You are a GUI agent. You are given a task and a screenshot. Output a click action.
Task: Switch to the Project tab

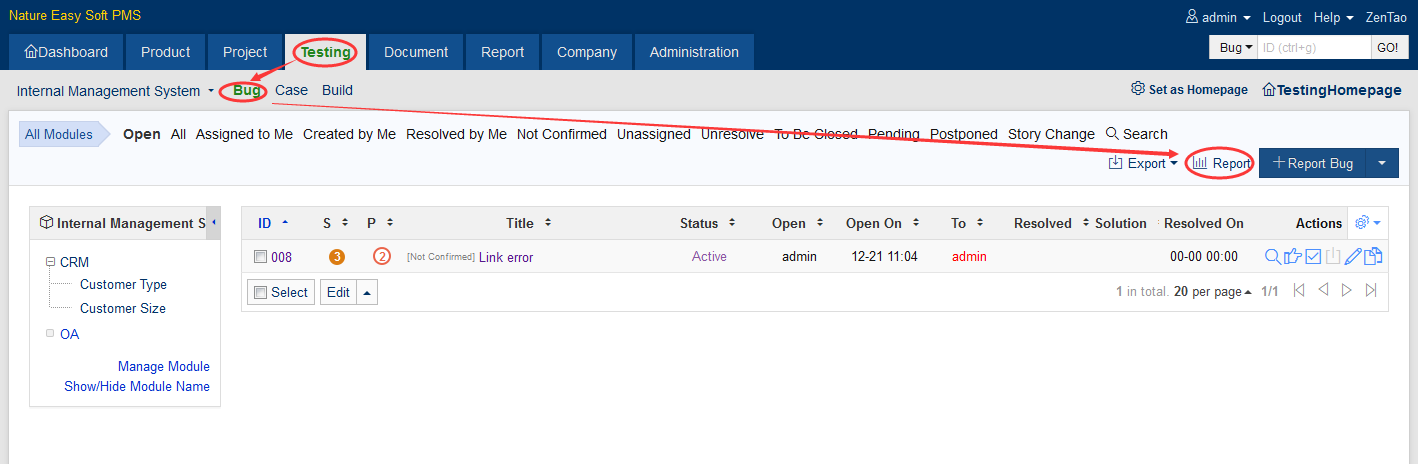[x=245, y=52]
